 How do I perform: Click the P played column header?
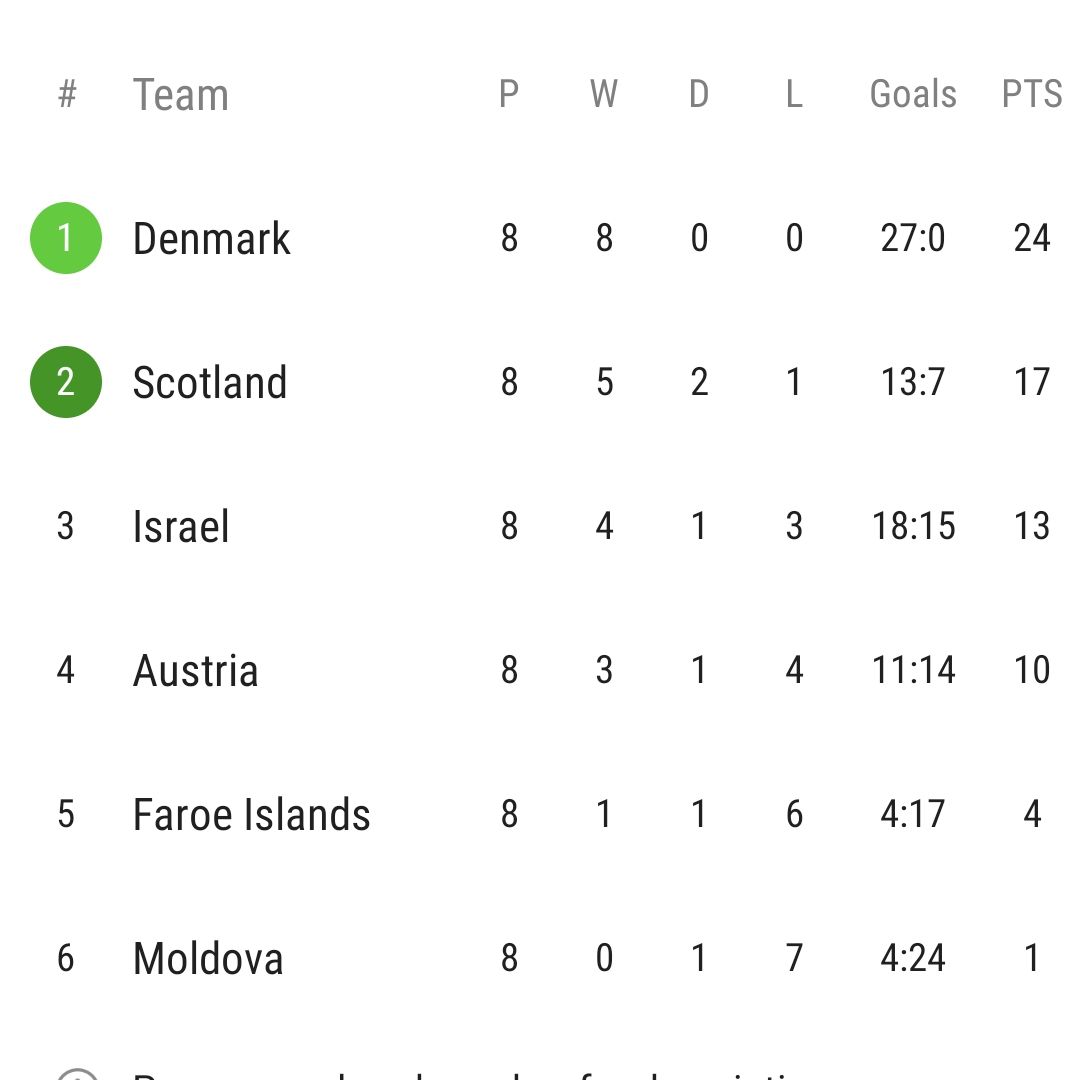coord(509,94)
